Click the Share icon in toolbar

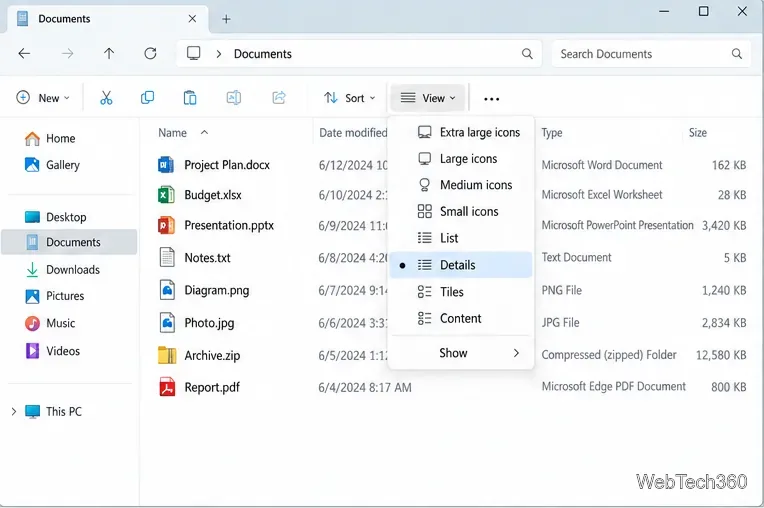click(279, 98)
